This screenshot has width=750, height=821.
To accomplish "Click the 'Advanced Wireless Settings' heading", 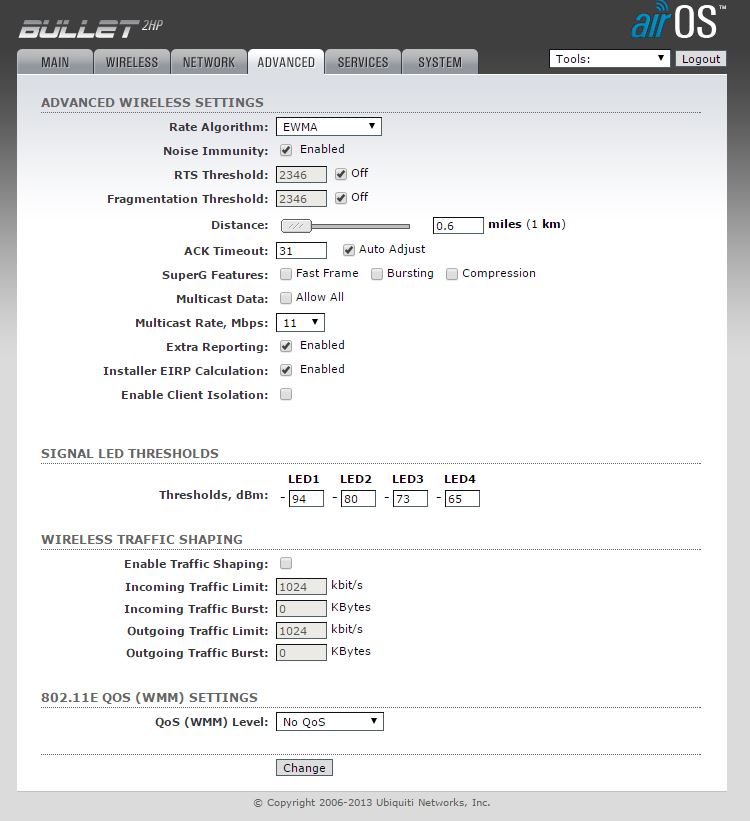I will click(152, 103).
